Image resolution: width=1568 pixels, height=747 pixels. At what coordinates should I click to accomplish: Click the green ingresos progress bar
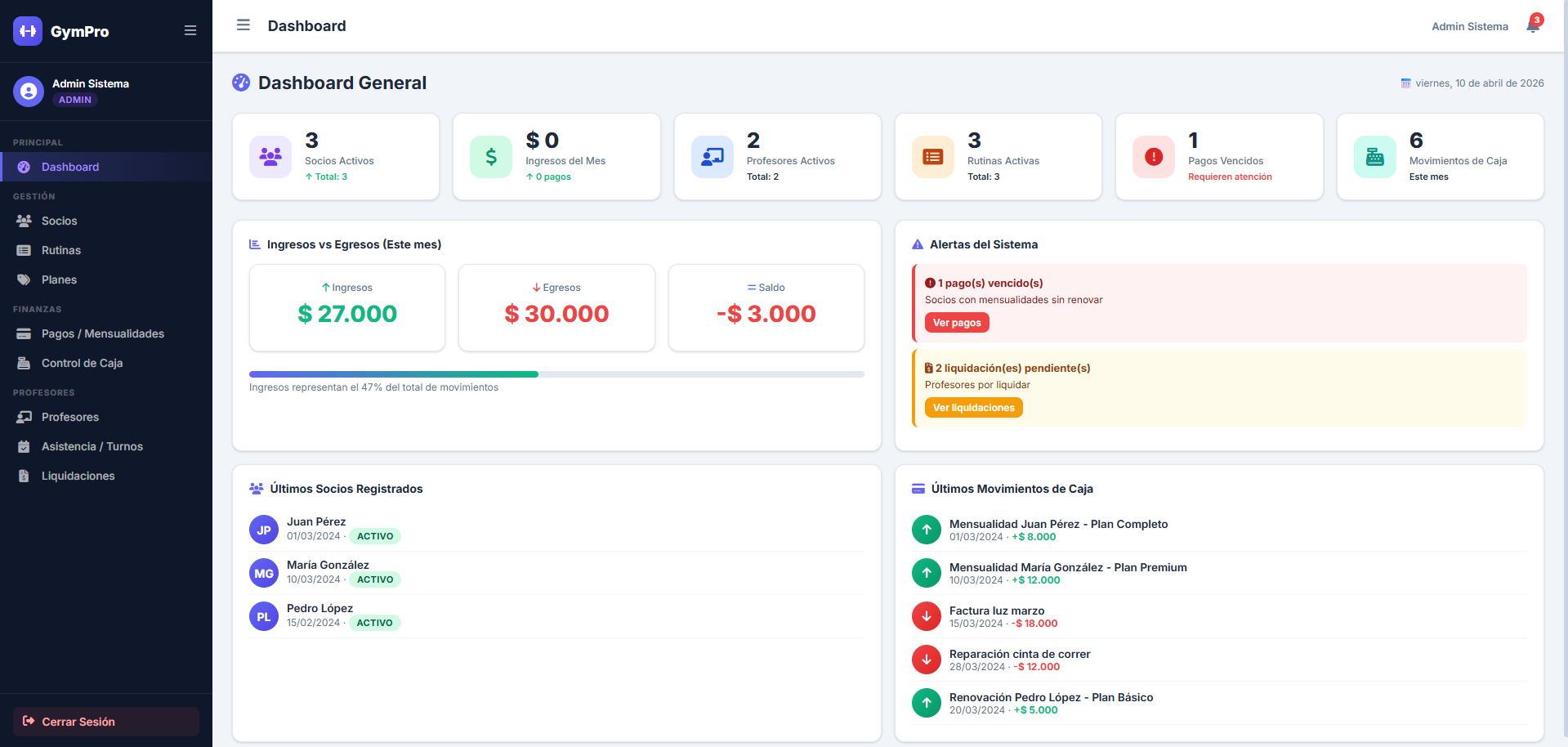coord(392,373)
